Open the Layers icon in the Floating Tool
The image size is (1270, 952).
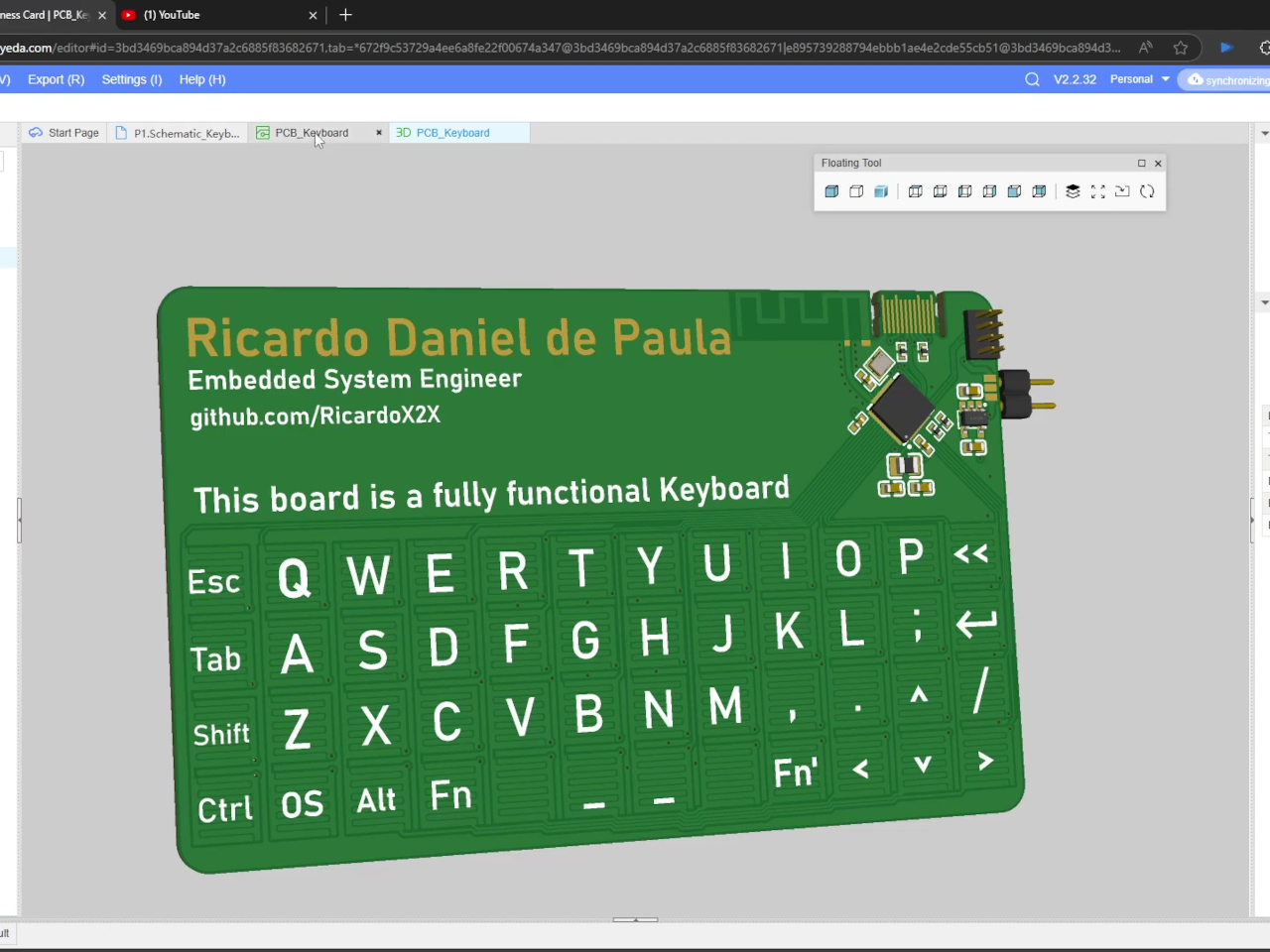click(x=1073, y=190)
